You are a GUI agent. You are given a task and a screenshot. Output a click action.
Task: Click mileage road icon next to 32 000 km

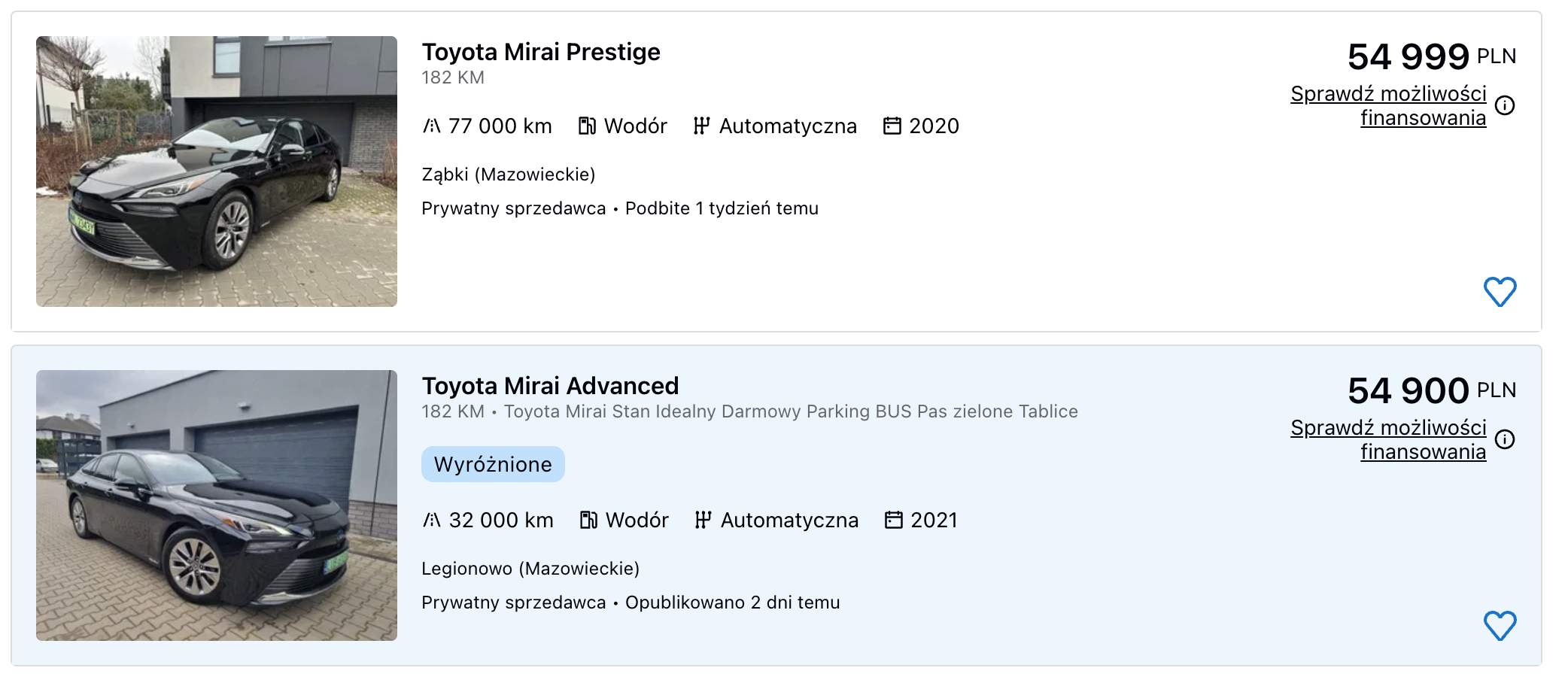coord(431,520)
